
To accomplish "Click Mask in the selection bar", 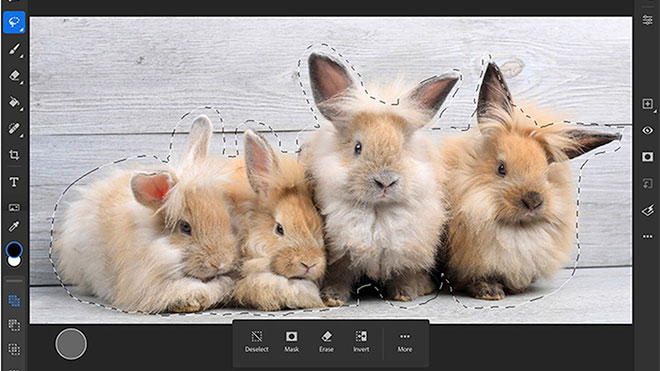I will 291,342.
